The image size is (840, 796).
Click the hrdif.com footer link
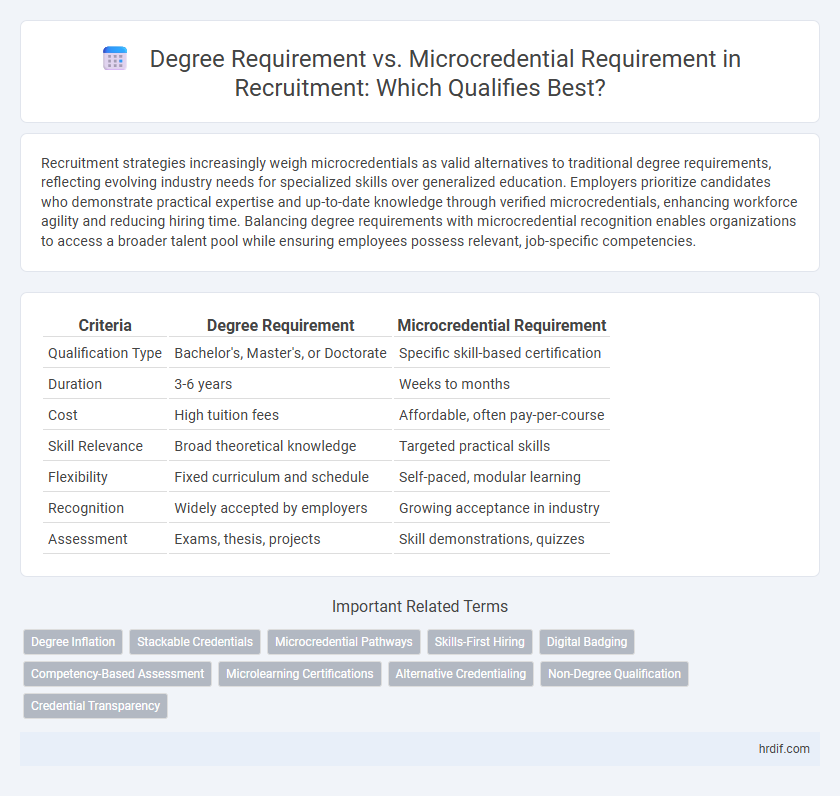[x=784, y=749]
